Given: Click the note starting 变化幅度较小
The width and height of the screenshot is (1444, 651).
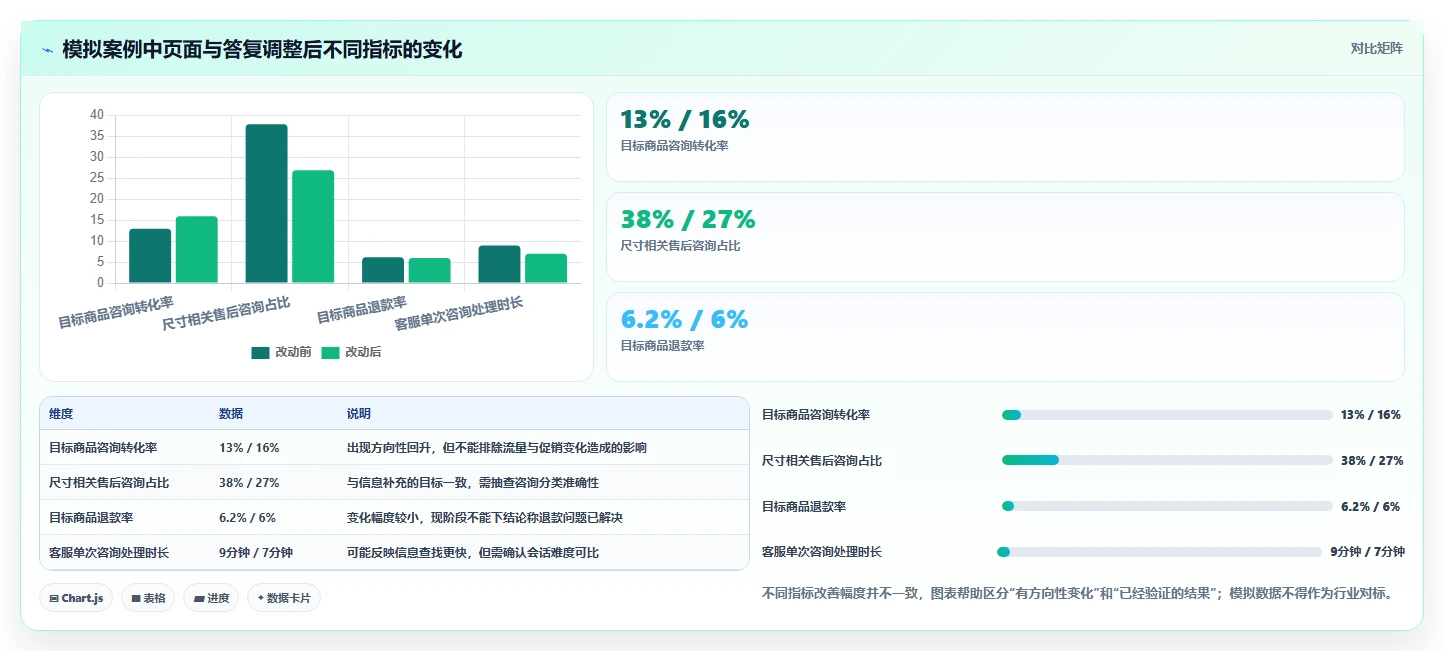Looking at the screenshot, I should 484,518.
